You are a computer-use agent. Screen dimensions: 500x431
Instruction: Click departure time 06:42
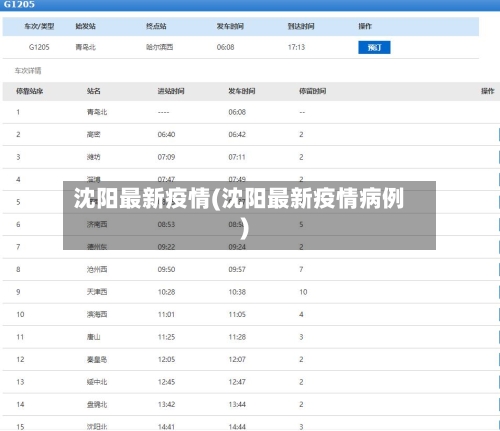pos(237,134)
